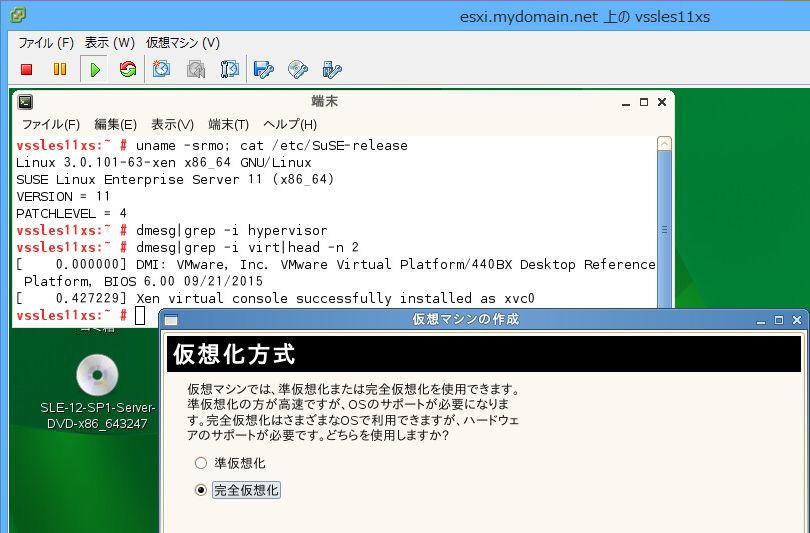Click the floppy disk device toolbar icon
The image size is (810, 533).
click(263, 69)
